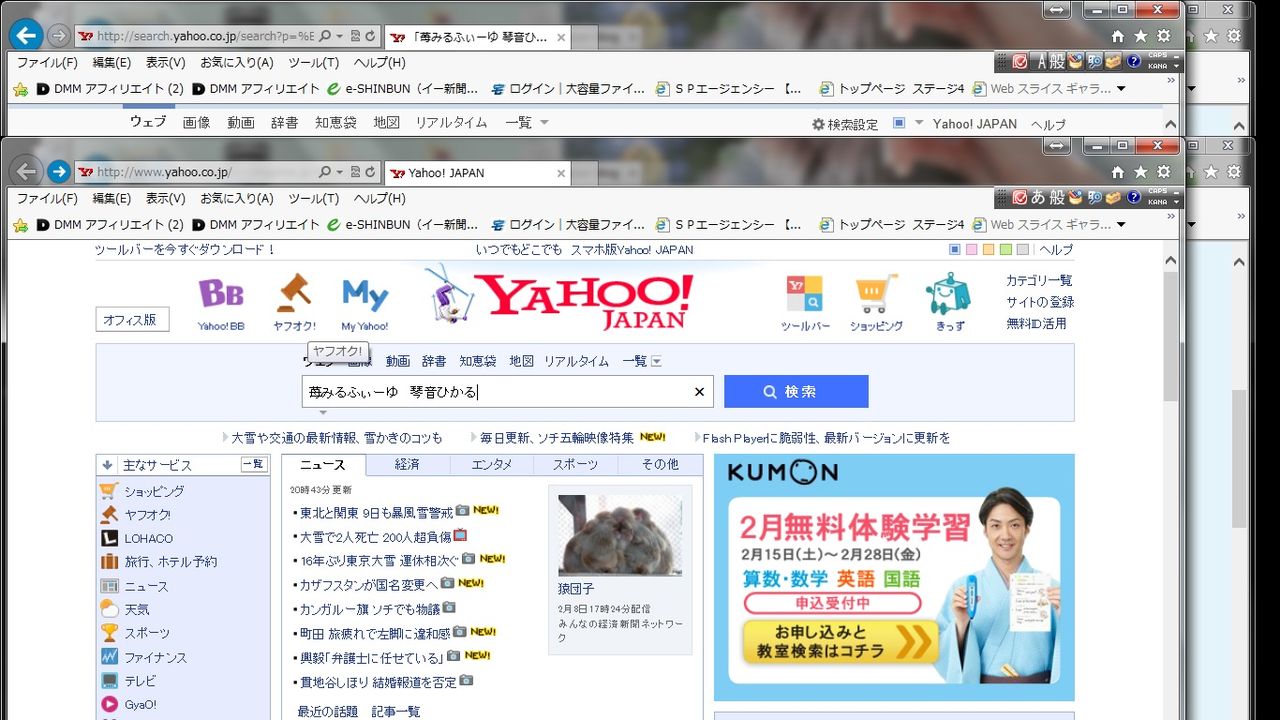This screenshot has width=1280, height=720.
Task: Clear the search box with the X
Action: point(699,392)
